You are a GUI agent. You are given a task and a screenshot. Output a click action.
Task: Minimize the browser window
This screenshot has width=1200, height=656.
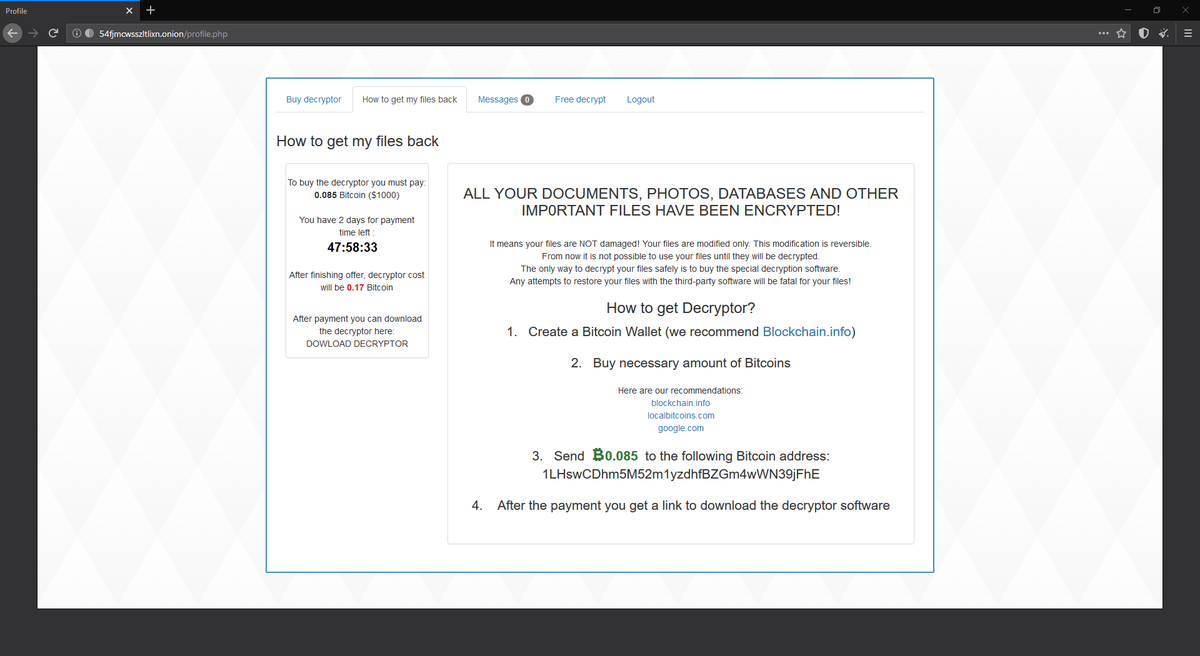click(1127, 11)
